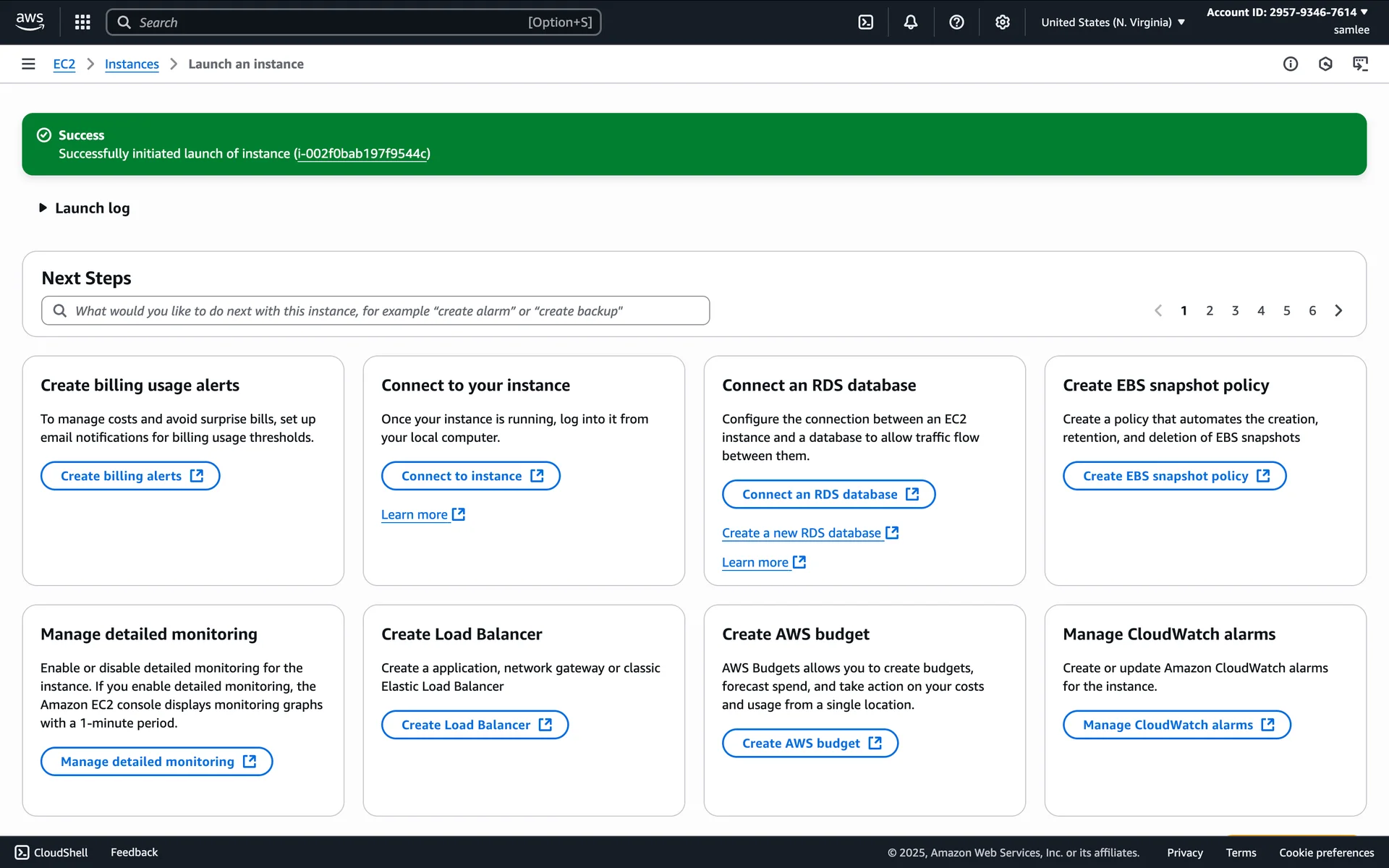Toggle the hamburger side navigation menu
Viewport: 1389px width, 868px height.
pyautogui.click(x=28, y=64)
